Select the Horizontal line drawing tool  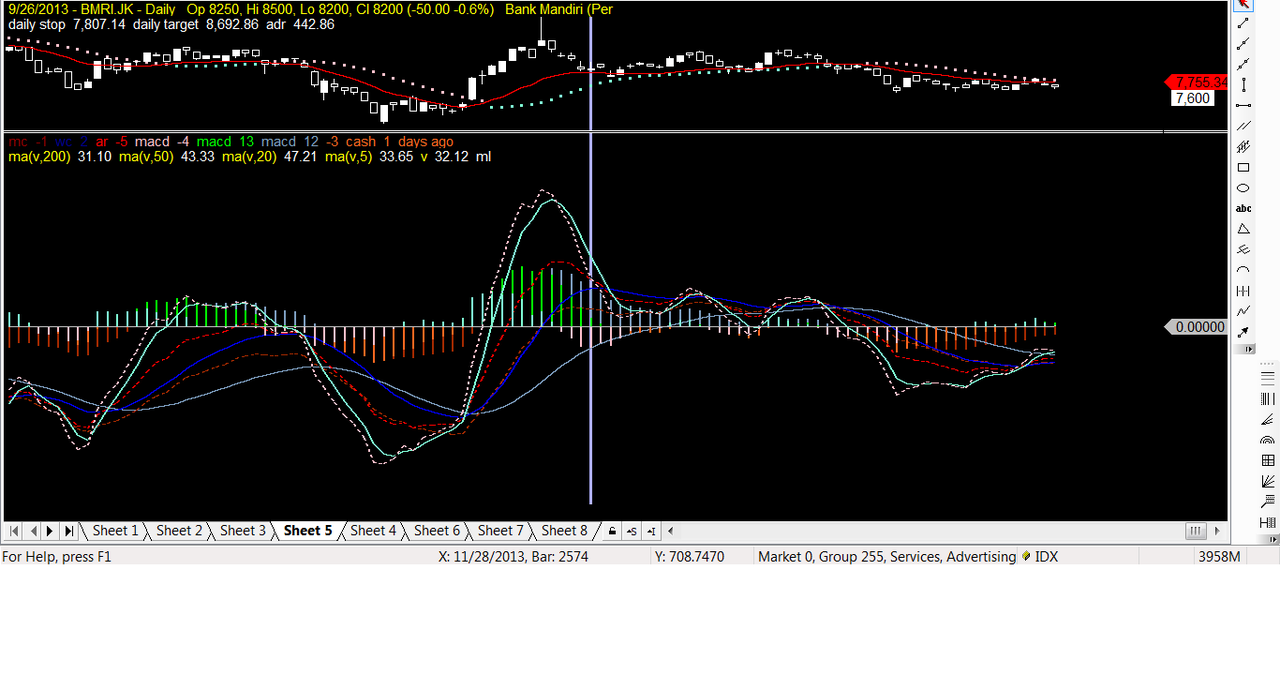point(1243,105)
